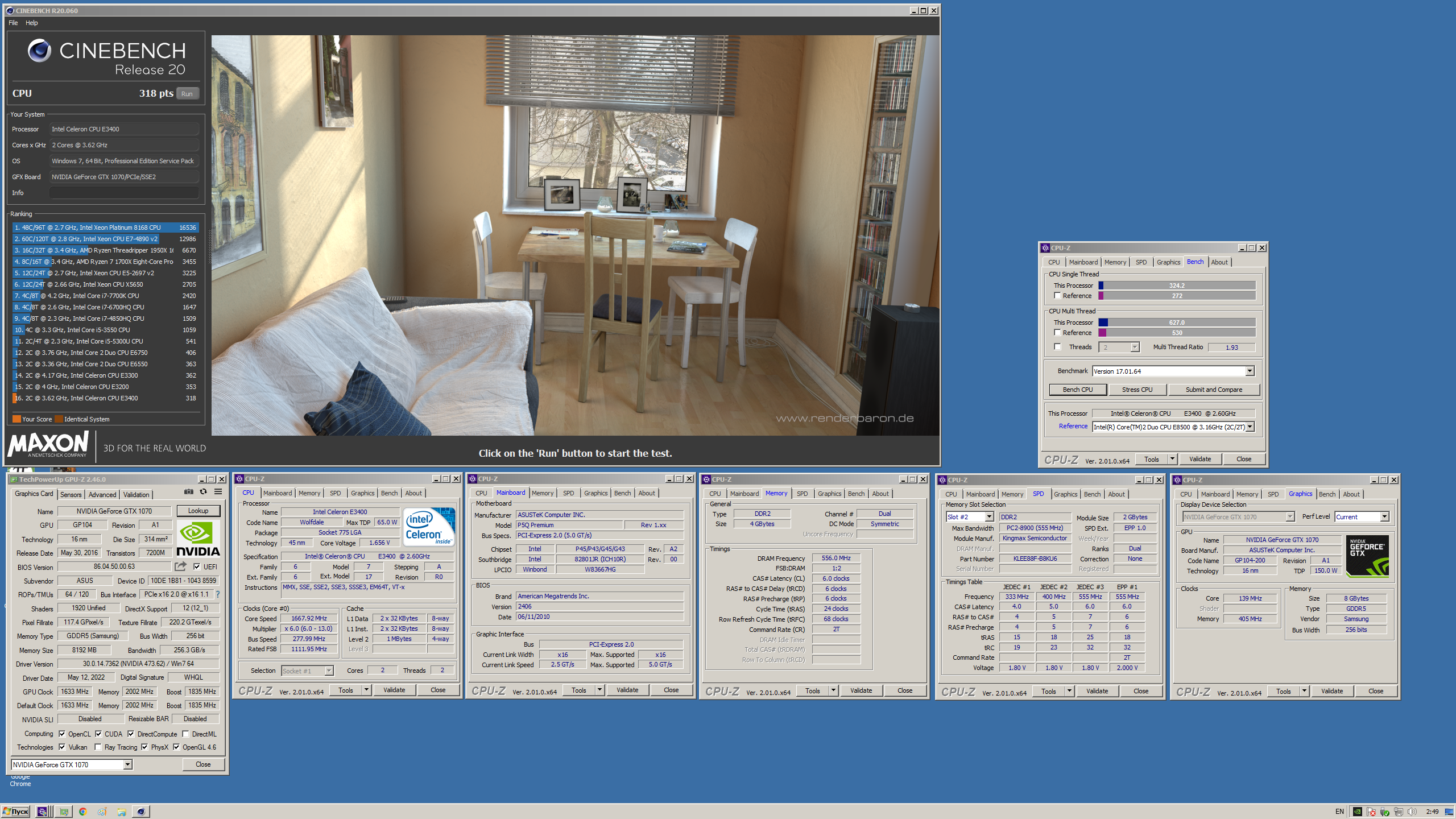Viewport: 1456px width, 819px height.
Task: Click the Intel Celeron logo in CPU-Z
Action: 429,527
